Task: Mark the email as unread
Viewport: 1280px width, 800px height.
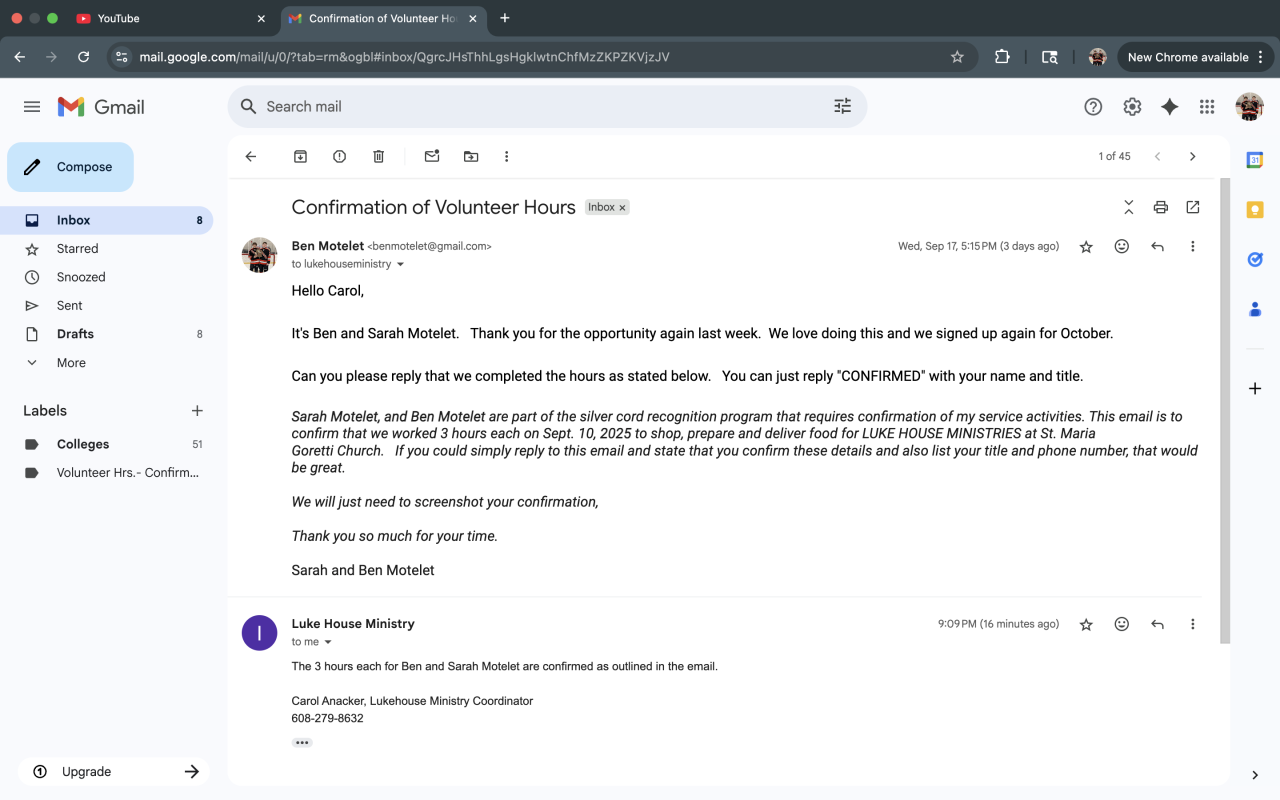Action: [x=432, y=156]
